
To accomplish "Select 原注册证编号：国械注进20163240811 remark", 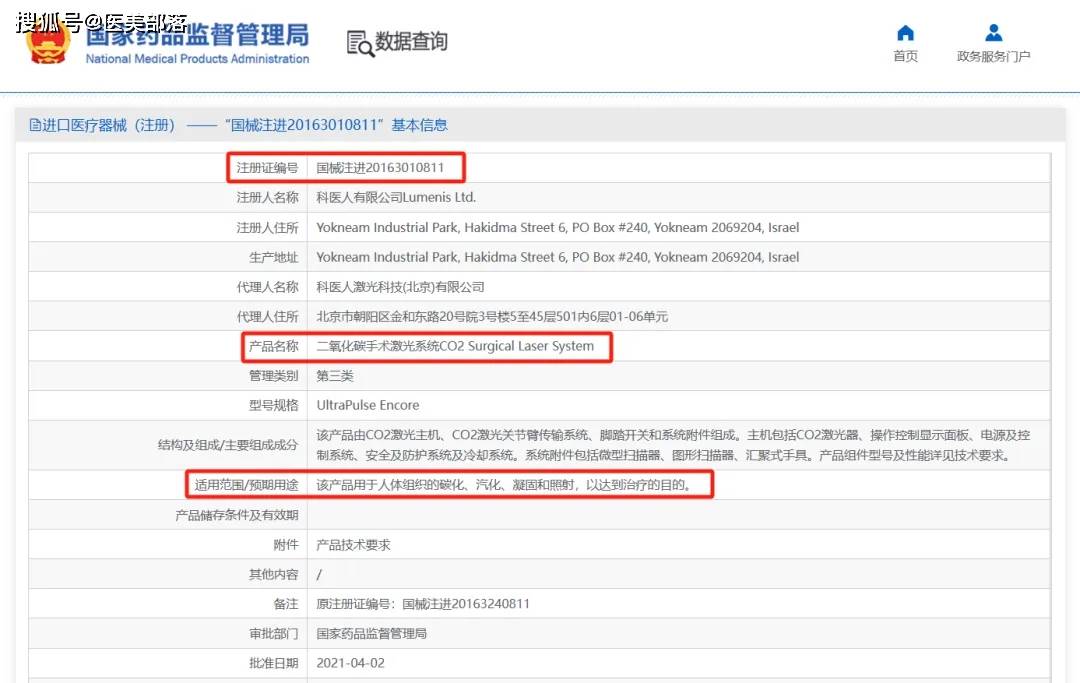I will (x=423, y=604).
